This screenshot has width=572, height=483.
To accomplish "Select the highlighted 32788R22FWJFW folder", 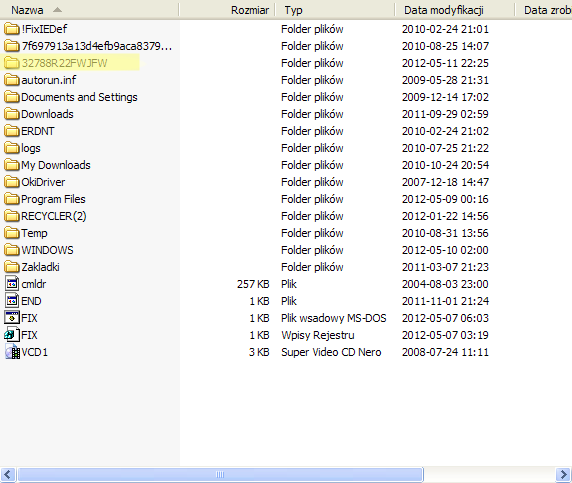I will click(x=70, y=63).
